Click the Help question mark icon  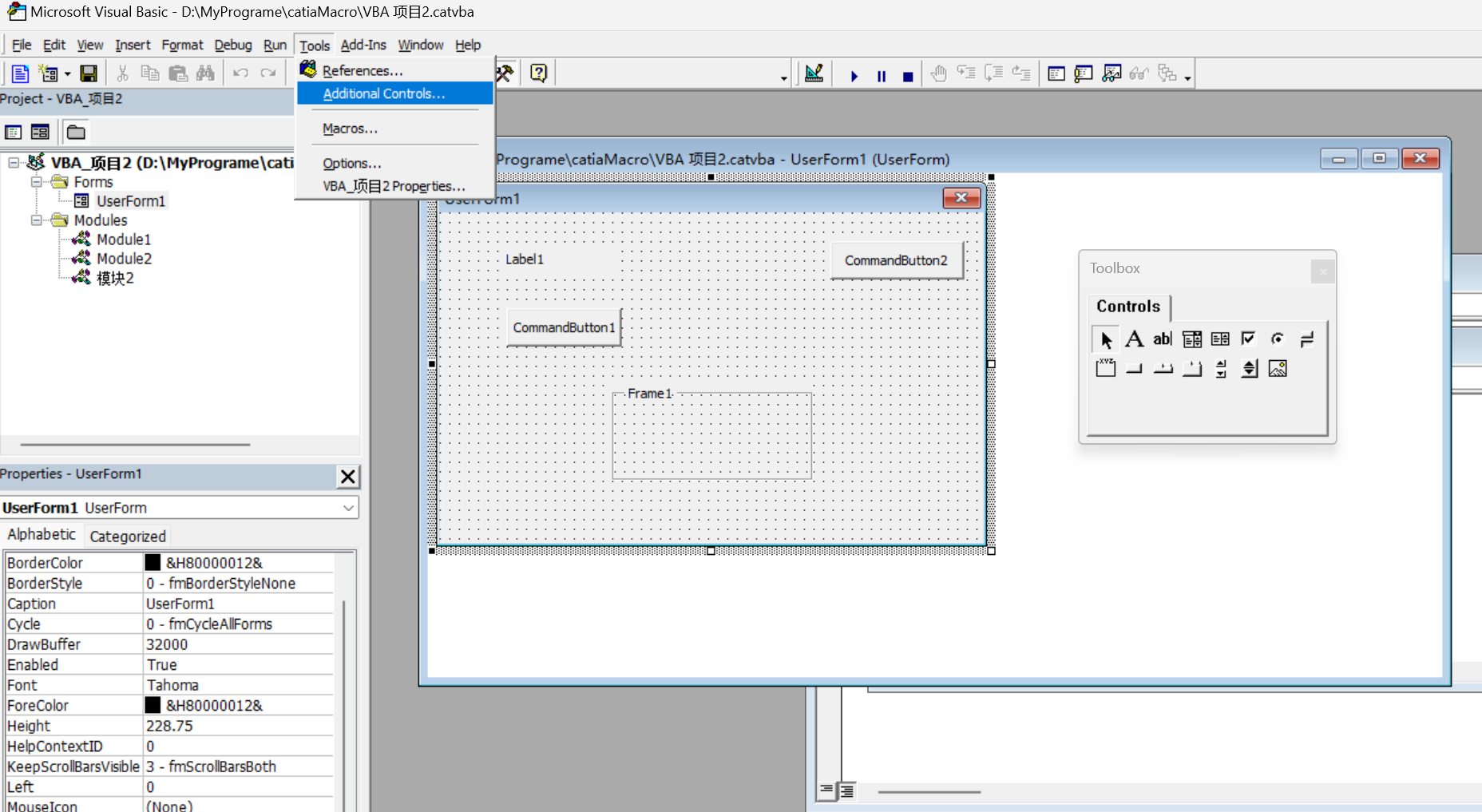pyautogui.click(x=539, y=73)
